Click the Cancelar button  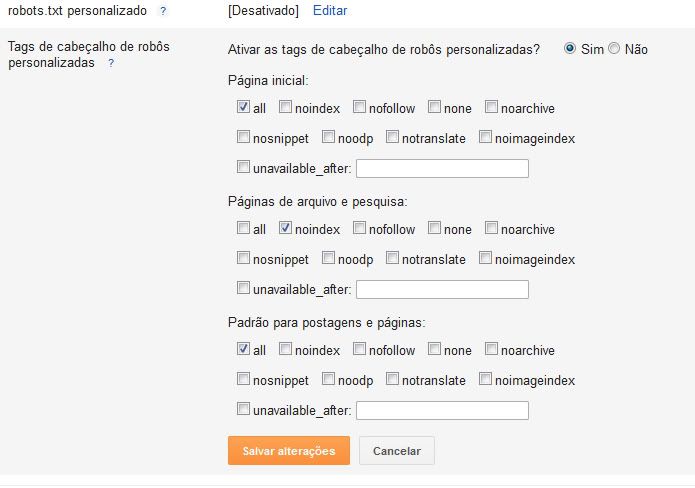click(397, 451)
